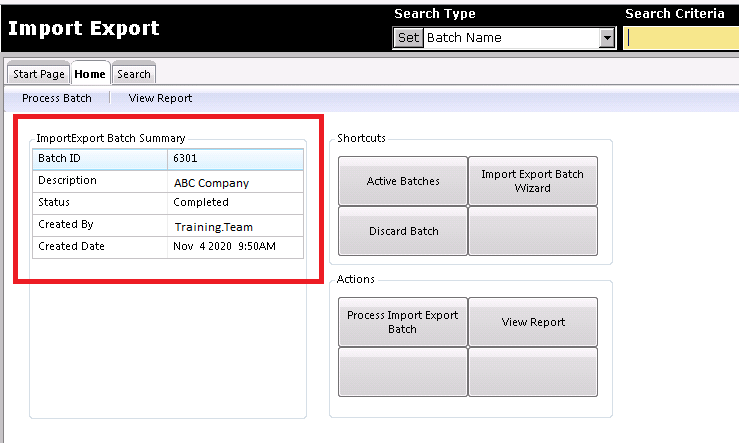The width and height of the screenshot is (739, 443).
Task: Click the Discard Batch shortcut button
Action: click(403, 231)
